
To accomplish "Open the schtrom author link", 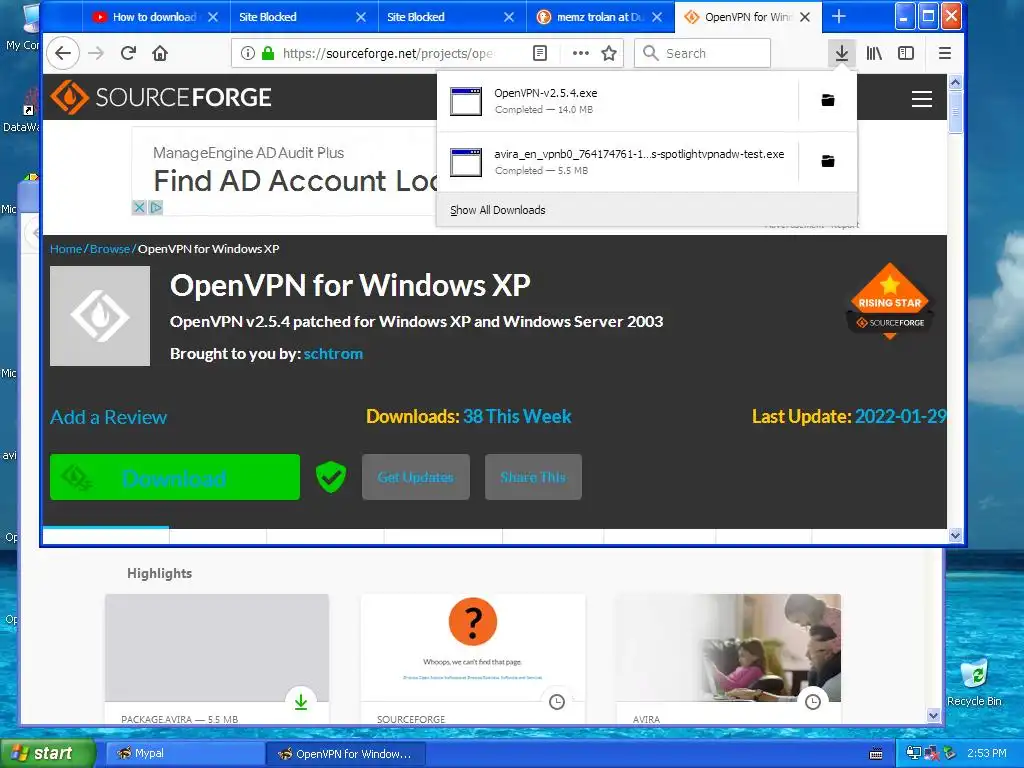I will pyautogui.click(x=333, y=353).
